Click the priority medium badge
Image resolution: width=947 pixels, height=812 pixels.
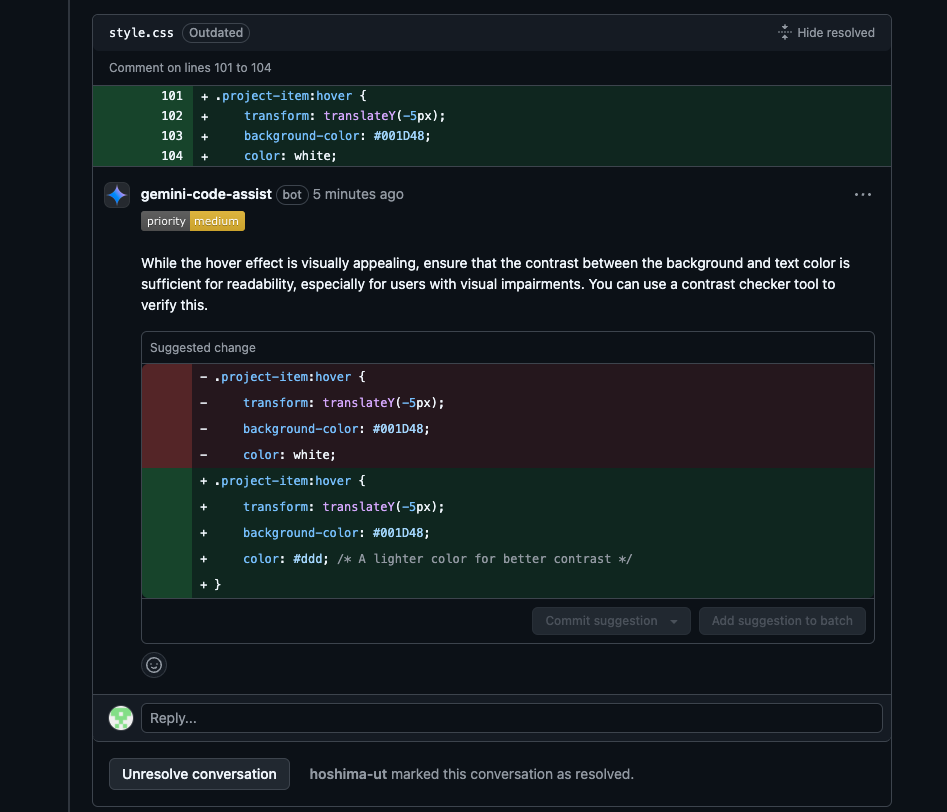(x=193, y=221)
